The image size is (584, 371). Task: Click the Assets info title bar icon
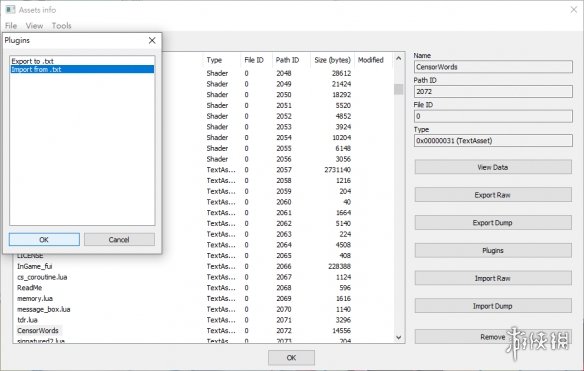point(10,10)
